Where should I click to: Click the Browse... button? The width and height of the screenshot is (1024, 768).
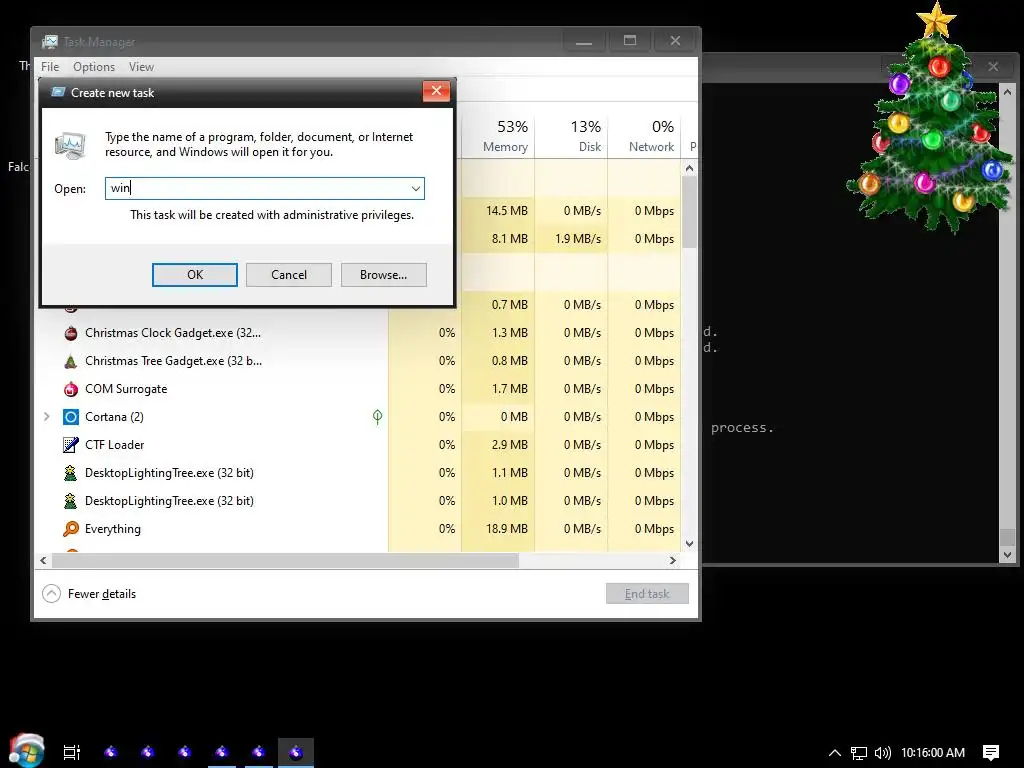383,275
